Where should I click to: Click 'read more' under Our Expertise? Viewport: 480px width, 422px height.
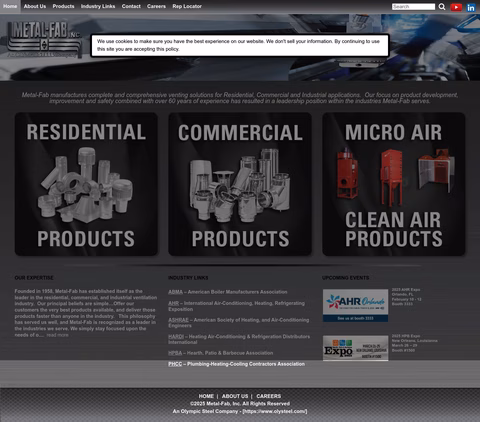point(57,335)
